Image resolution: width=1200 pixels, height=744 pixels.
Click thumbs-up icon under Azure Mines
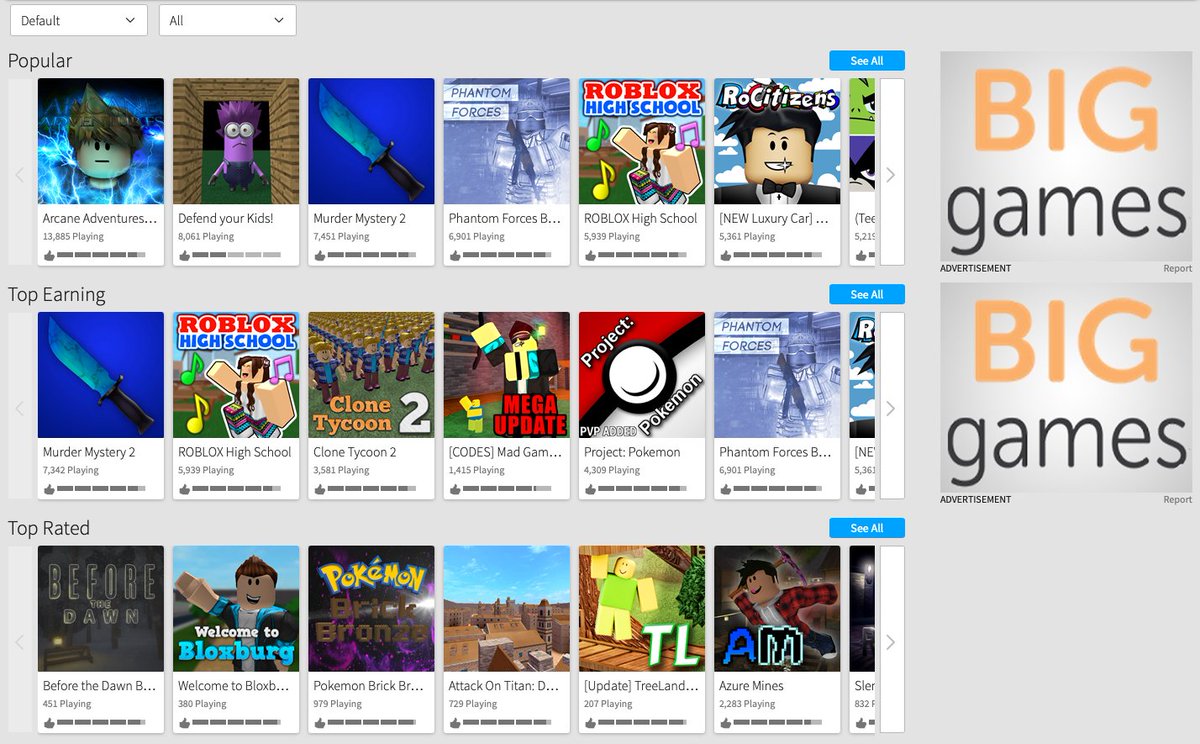pyautogui.click(x=725, y=723)
